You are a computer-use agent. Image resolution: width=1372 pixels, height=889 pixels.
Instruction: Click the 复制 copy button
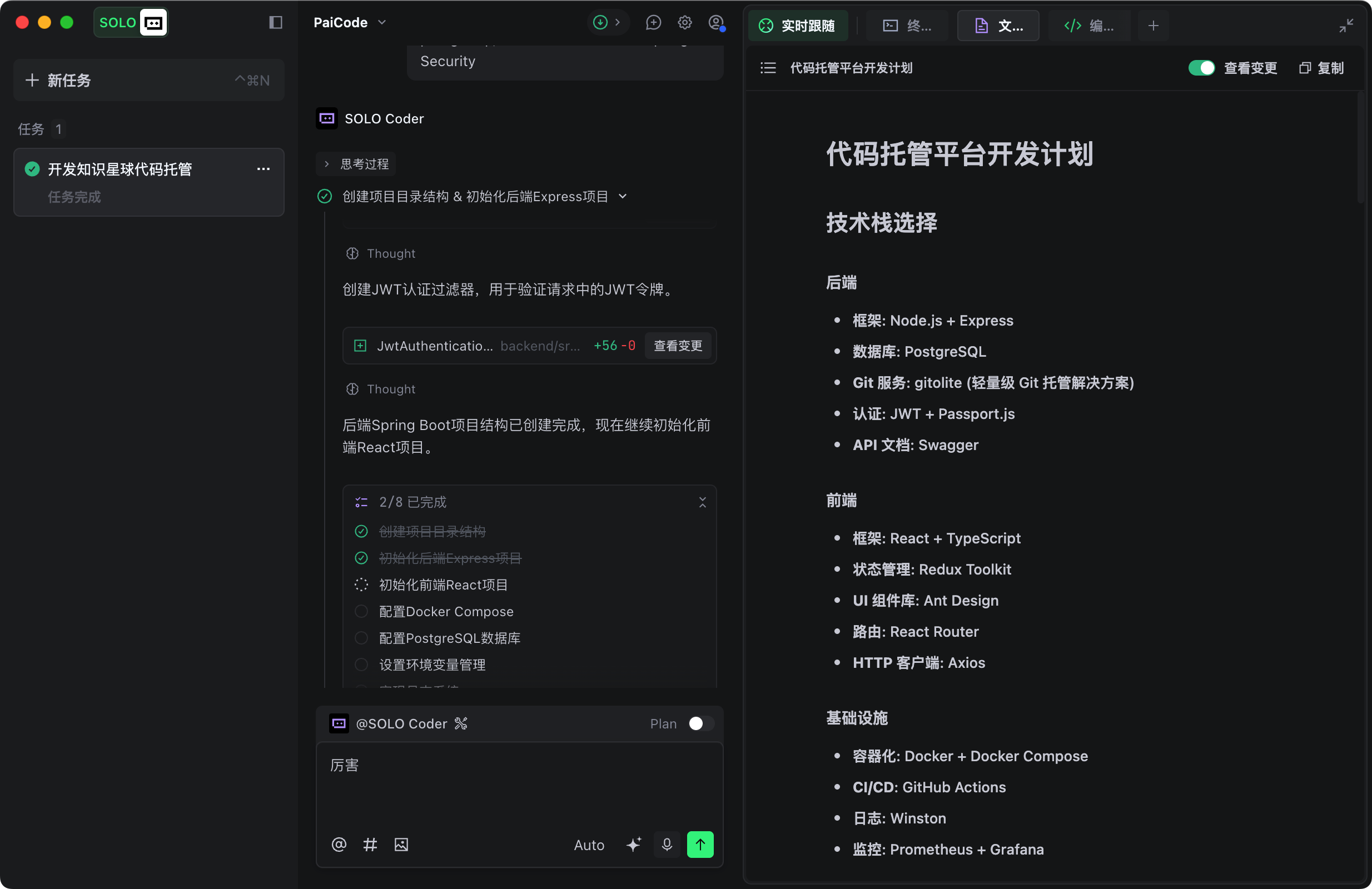pos(1322,68)
